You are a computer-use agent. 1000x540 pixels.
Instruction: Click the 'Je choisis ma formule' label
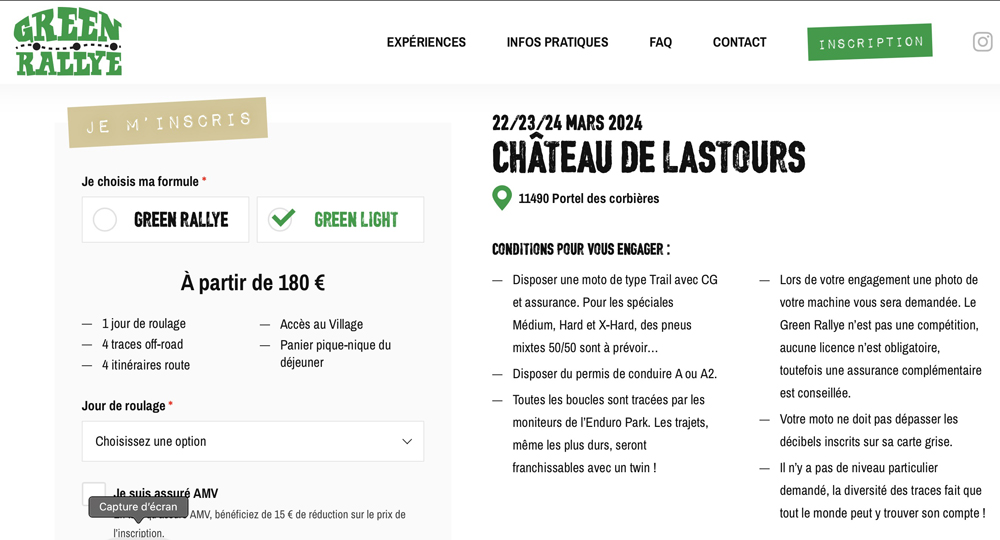click(140, 181)
